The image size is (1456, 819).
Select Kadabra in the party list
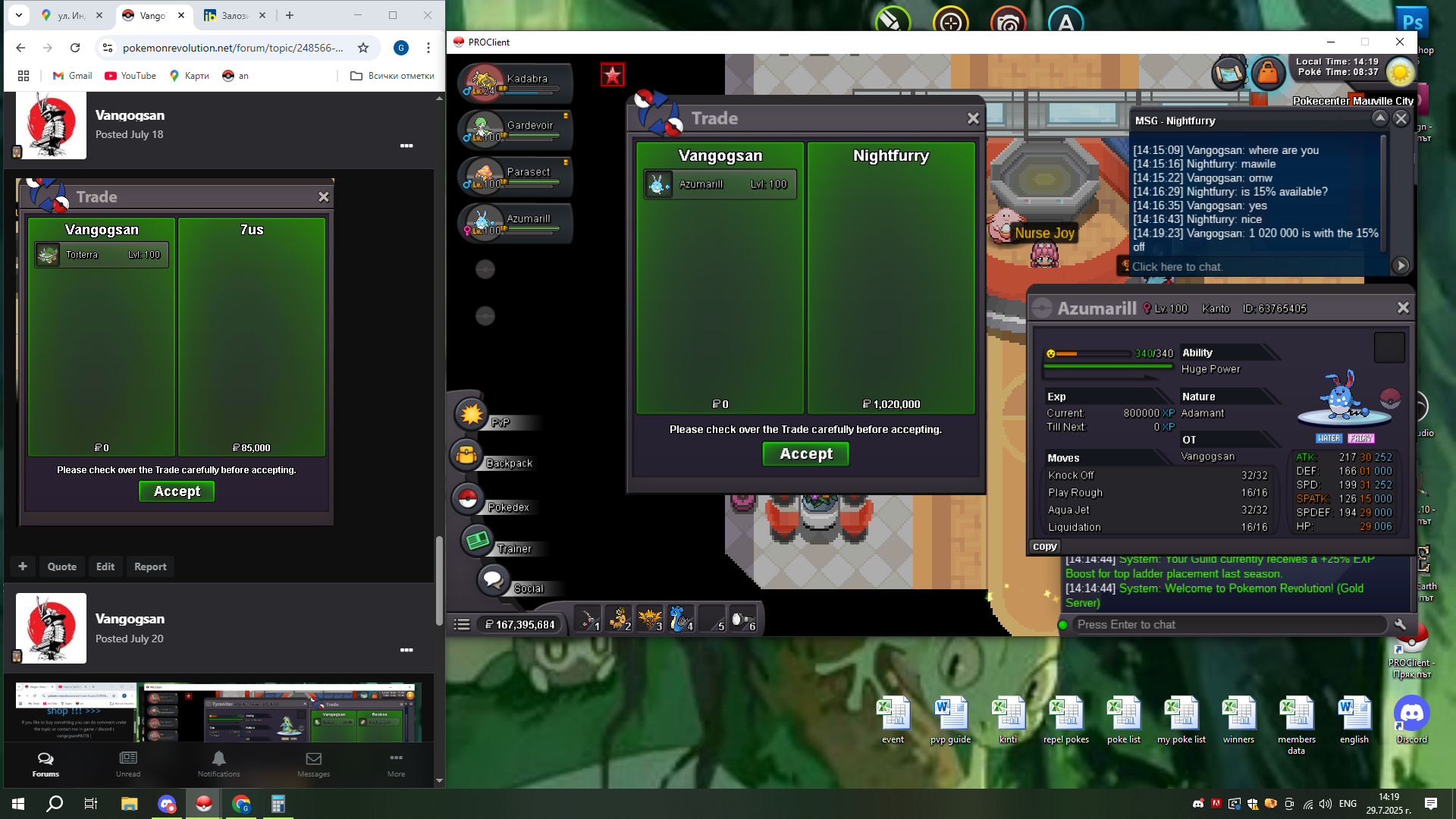(x=515, y=82)
